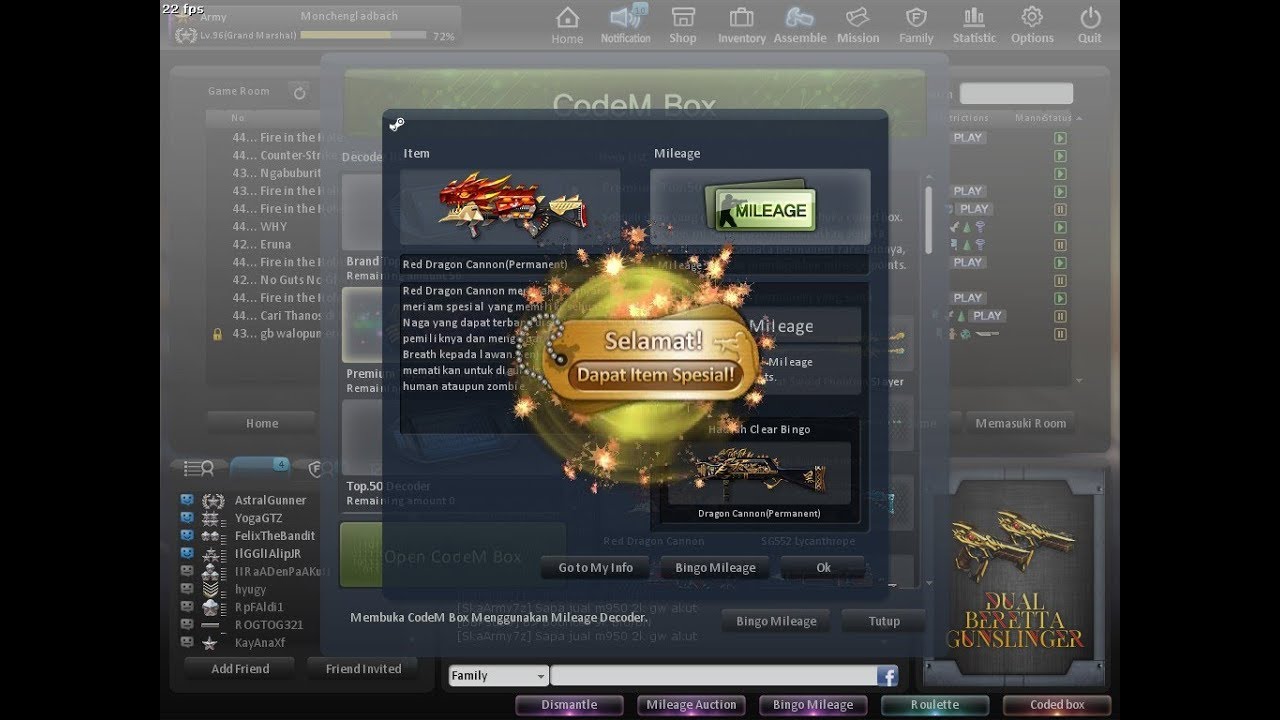
Task: Select the room named Eruna
Action: pos(275,244)
